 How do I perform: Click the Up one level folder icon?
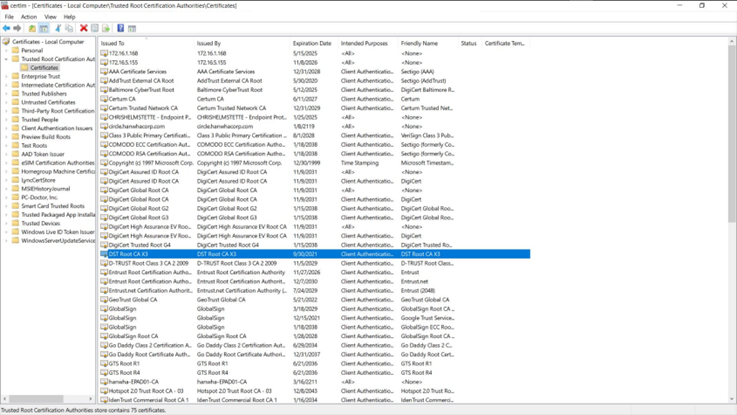(32, 28)
